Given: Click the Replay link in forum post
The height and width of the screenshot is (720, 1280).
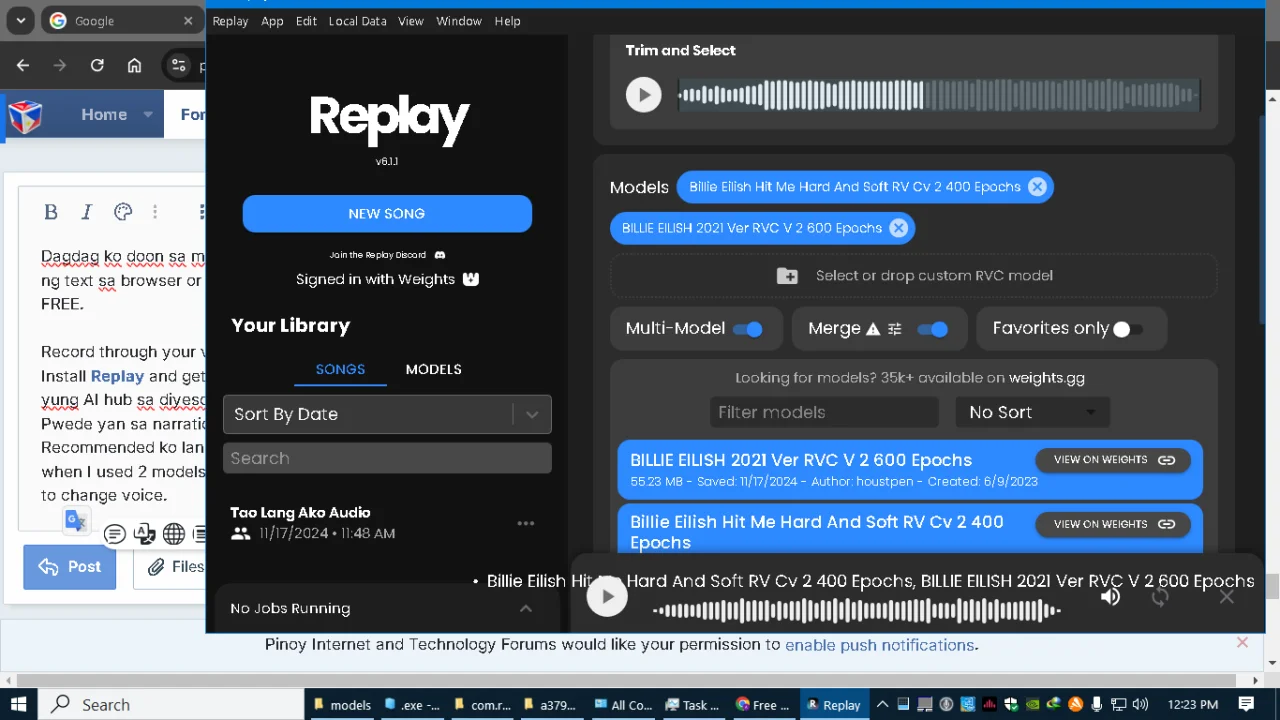Looking at the screenshot, I should [118, 376].
